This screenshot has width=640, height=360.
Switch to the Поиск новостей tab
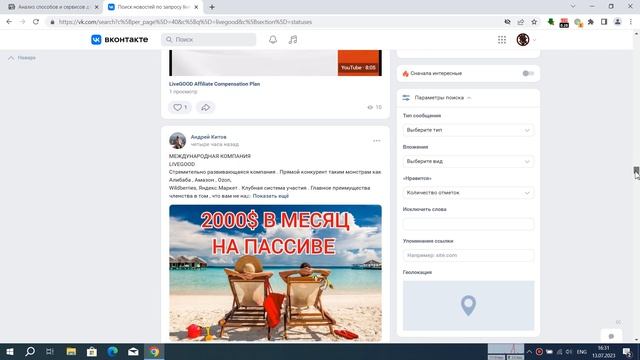pos(153,7)
